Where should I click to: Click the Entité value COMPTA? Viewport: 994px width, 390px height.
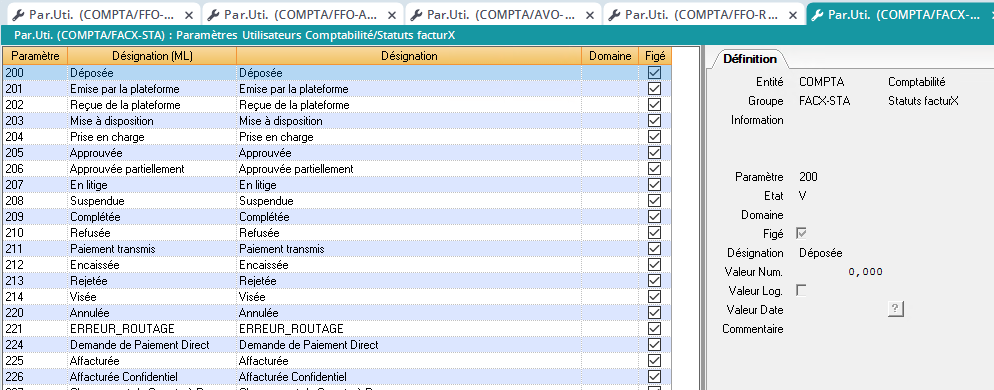tap(822, 82)
